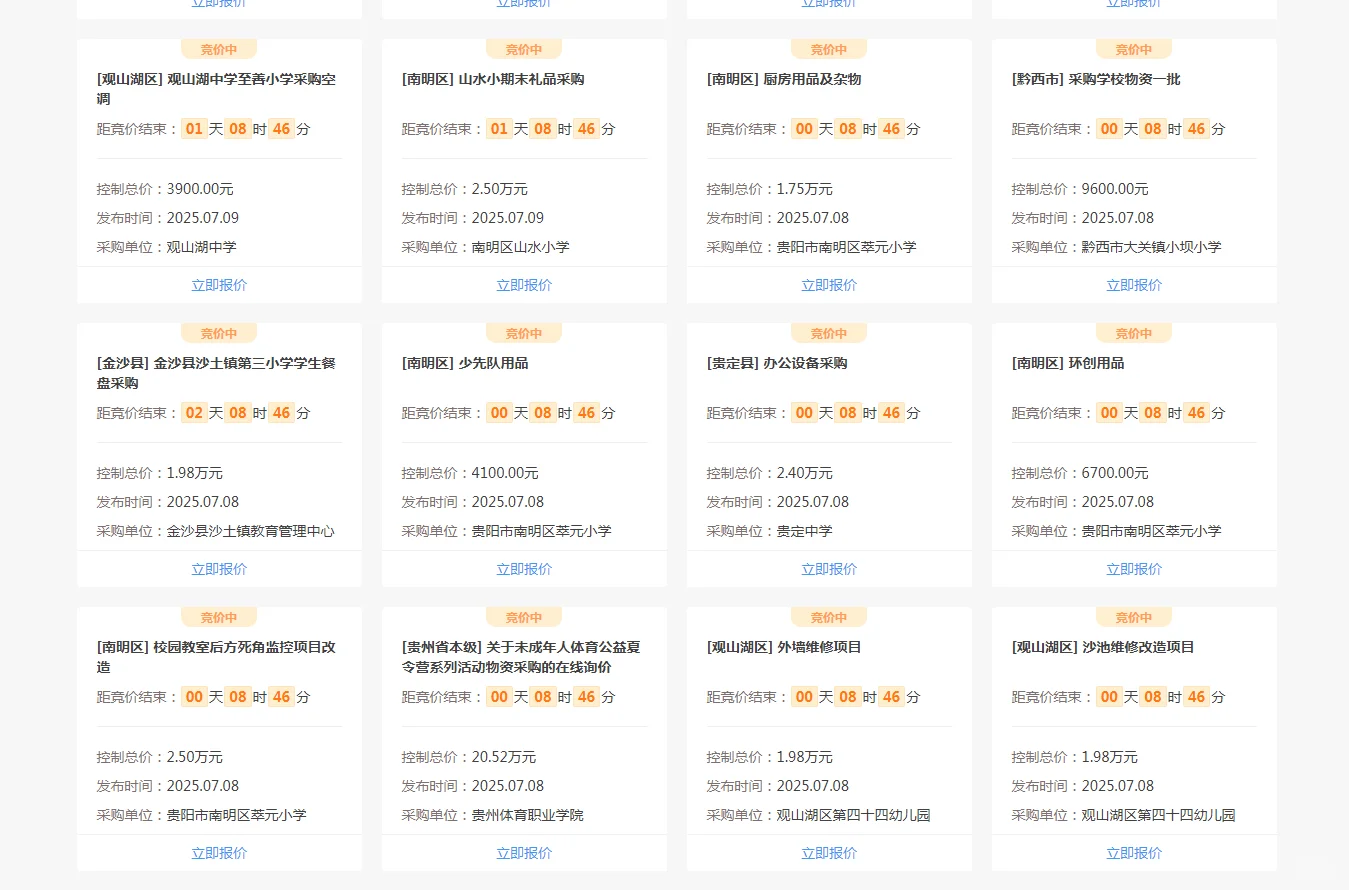Screen dimensions: 1349x890
Task: Click 立即报价 for 未成年人体育公益夏令营 inquiry
Action: [524, 853]
